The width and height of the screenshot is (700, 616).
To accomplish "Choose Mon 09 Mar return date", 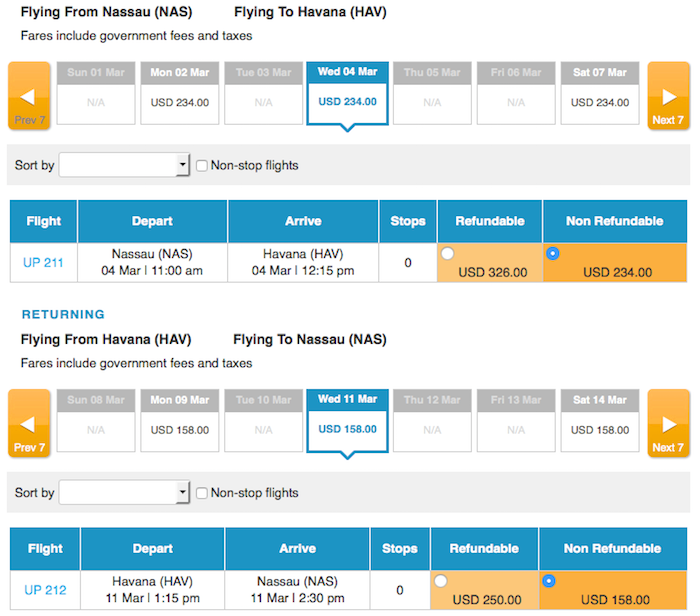I will (x=179, y=420).
